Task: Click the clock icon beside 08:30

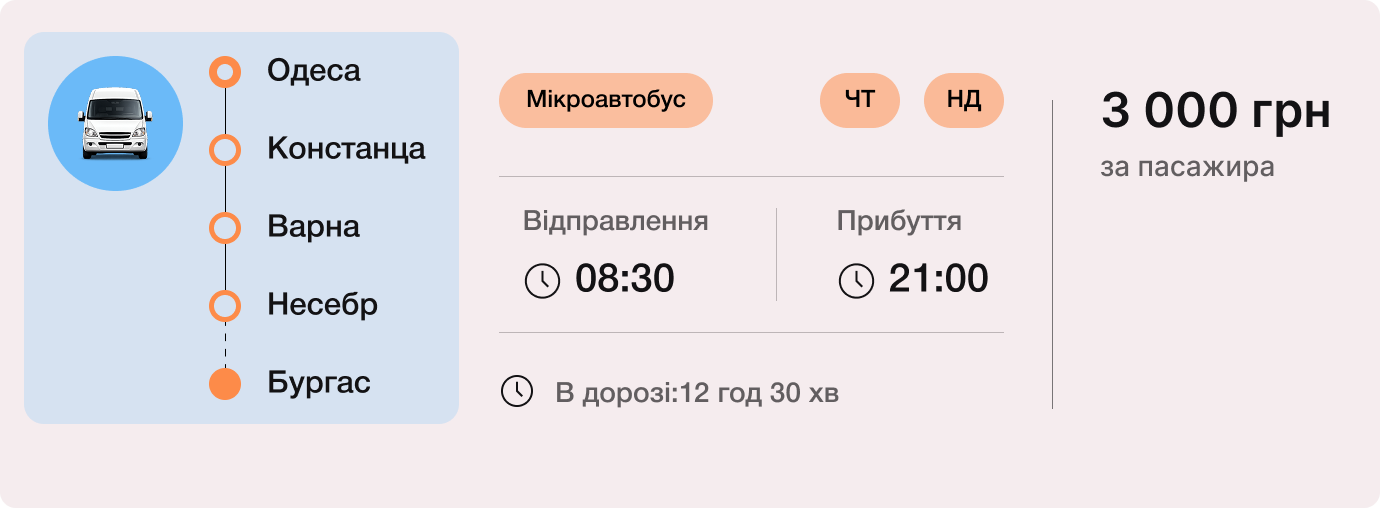Action: pyautogui.click(x=542, y=280)
